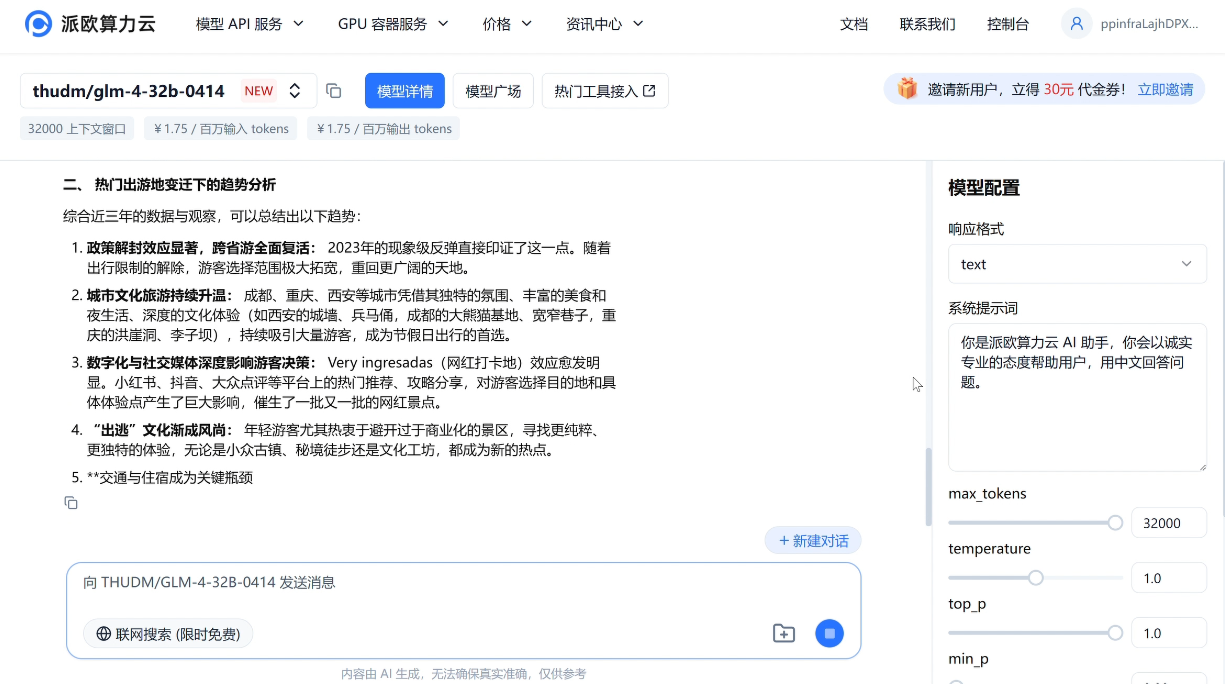Click the chat area vertical scrollbar
Viewport: 1225px width, 684px height.
pos(928,487)
